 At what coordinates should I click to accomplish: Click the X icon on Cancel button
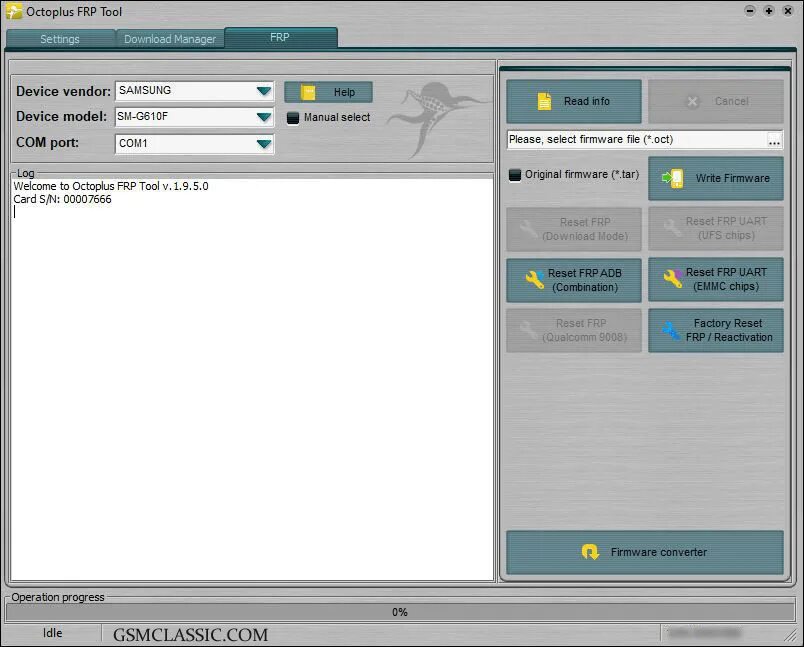[692, 102]
